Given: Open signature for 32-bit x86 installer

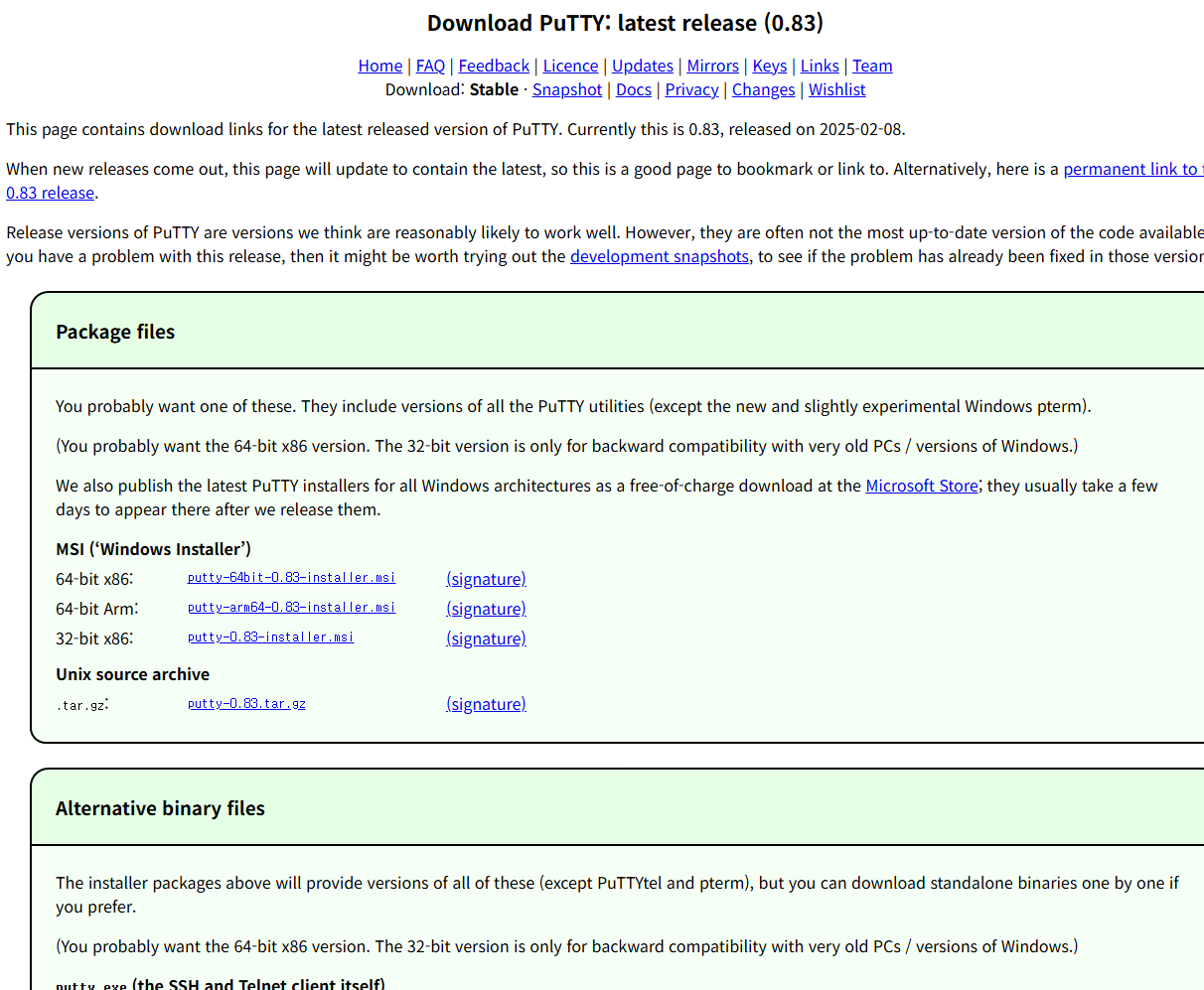Looking at the screenshot, I should 486,638.
